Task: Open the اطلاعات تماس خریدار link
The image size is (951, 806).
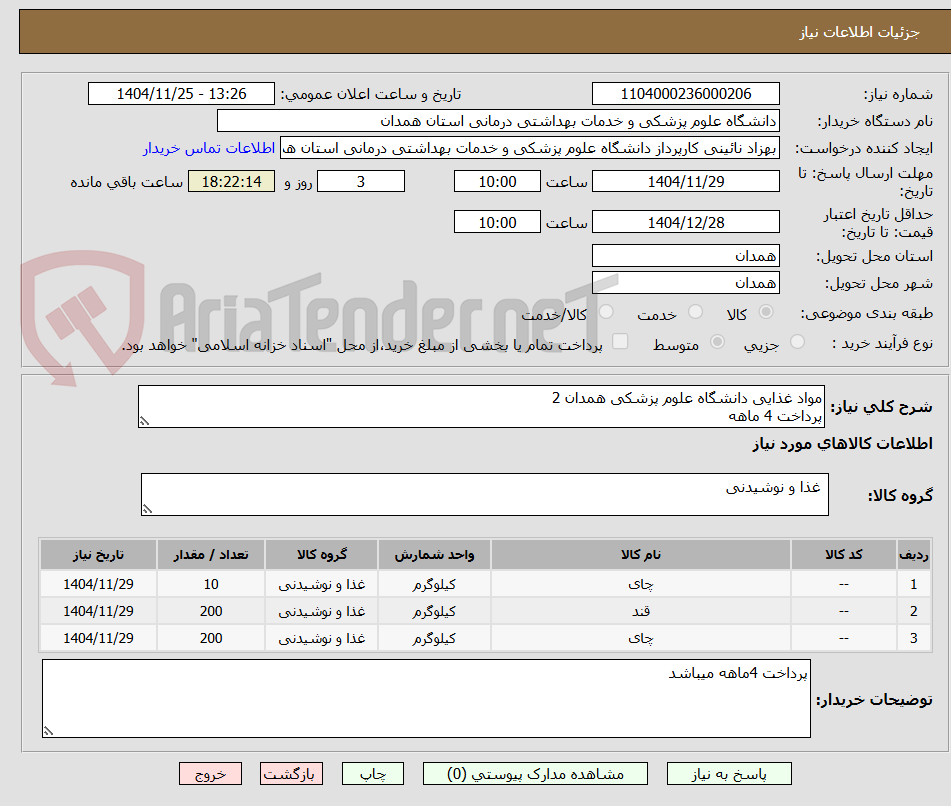Action: (x=209, y=148)
